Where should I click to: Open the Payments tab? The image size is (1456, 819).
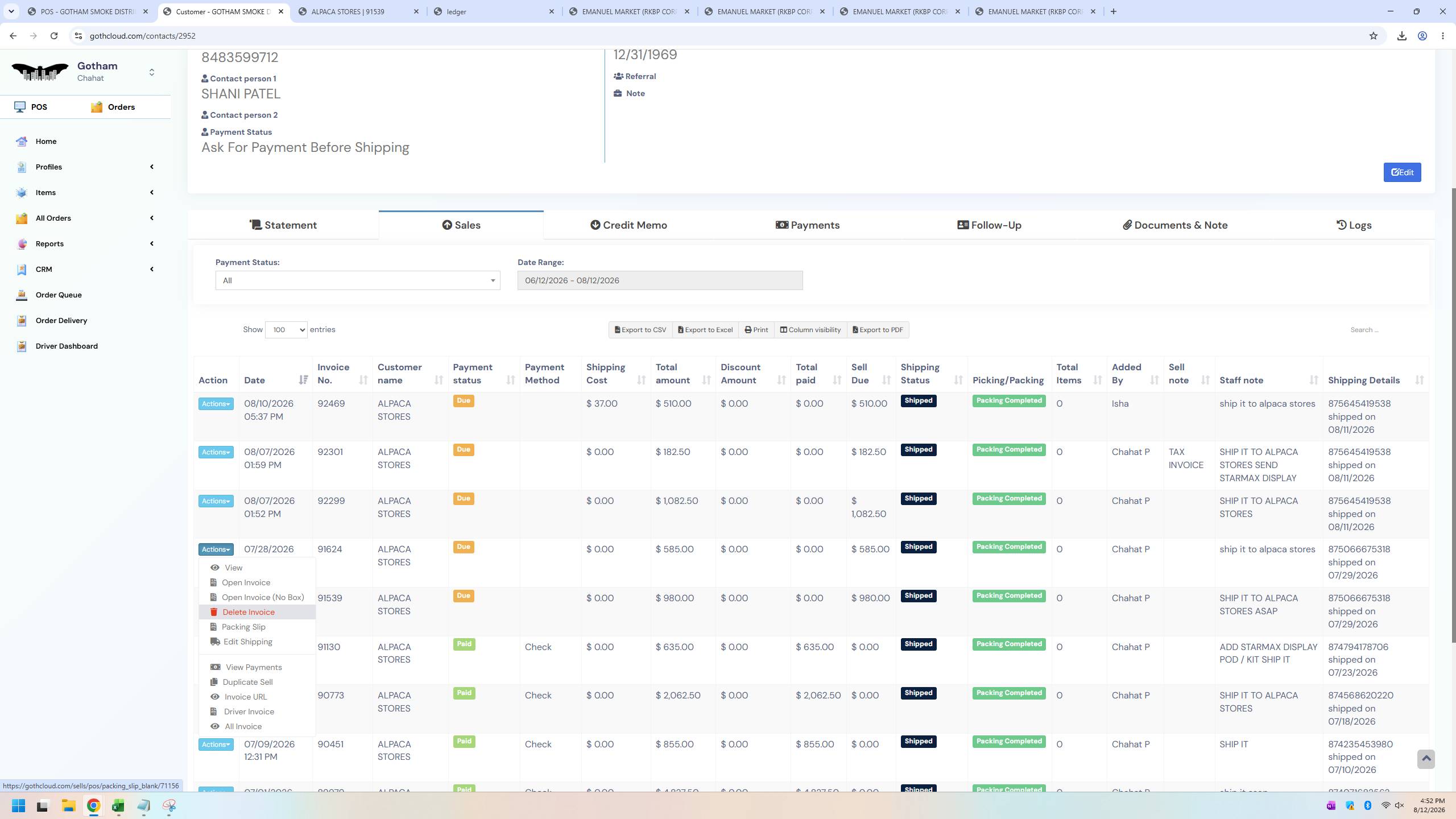click(x=808, y=225)
